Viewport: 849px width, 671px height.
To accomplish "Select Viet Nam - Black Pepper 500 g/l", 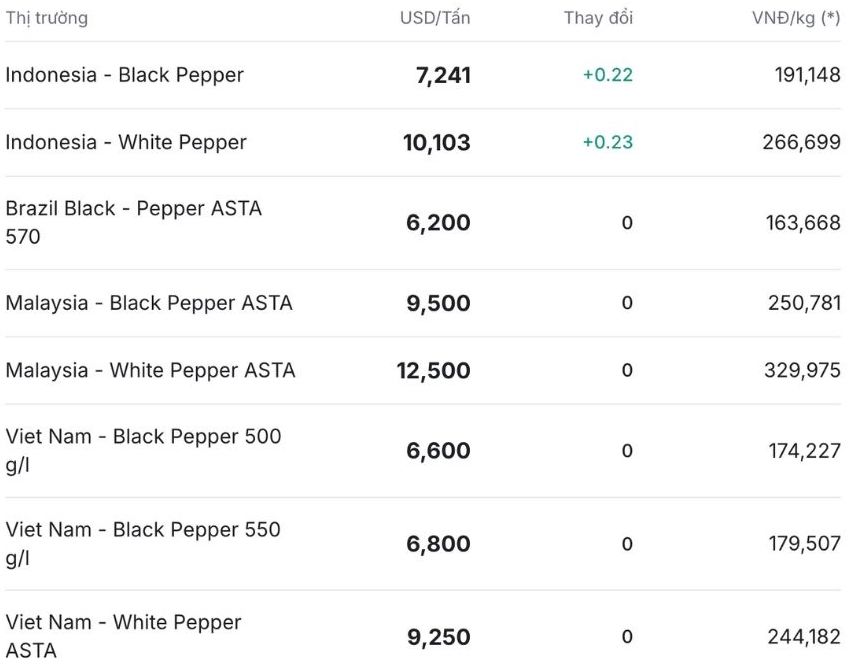I will [143, 450].
